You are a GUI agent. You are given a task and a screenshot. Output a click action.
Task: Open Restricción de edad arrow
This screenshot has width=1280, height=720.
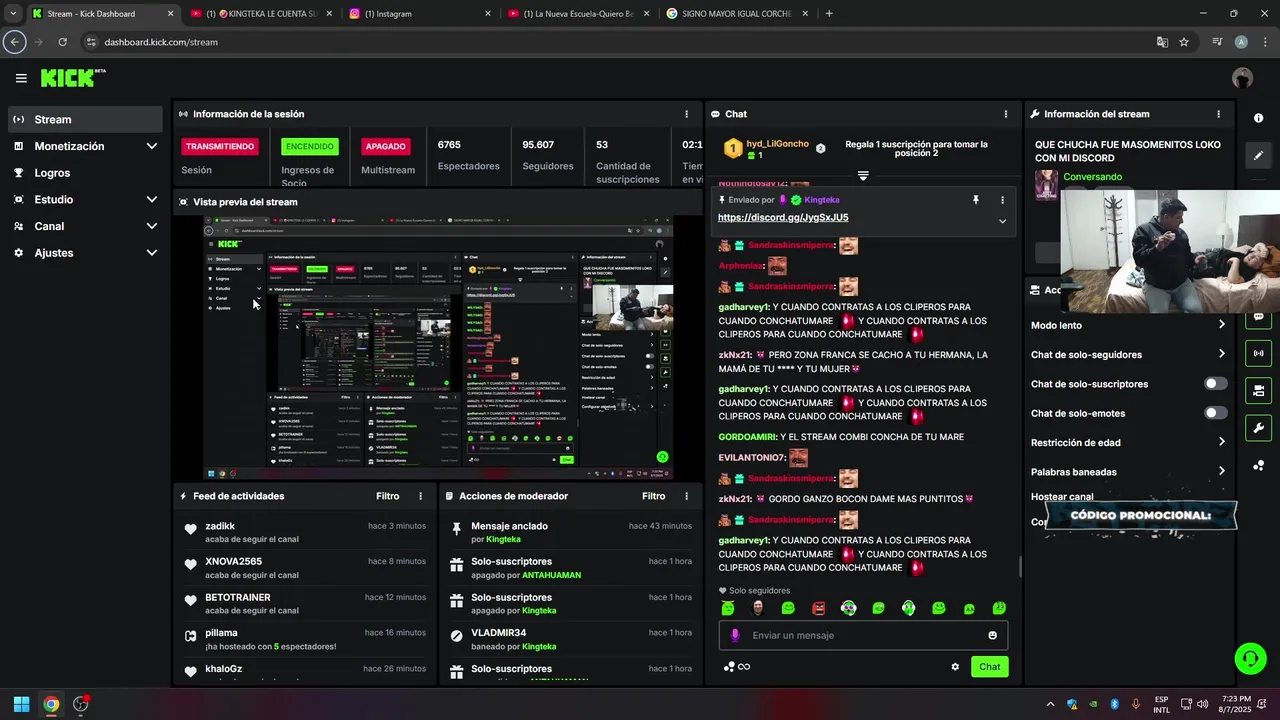1221,442
